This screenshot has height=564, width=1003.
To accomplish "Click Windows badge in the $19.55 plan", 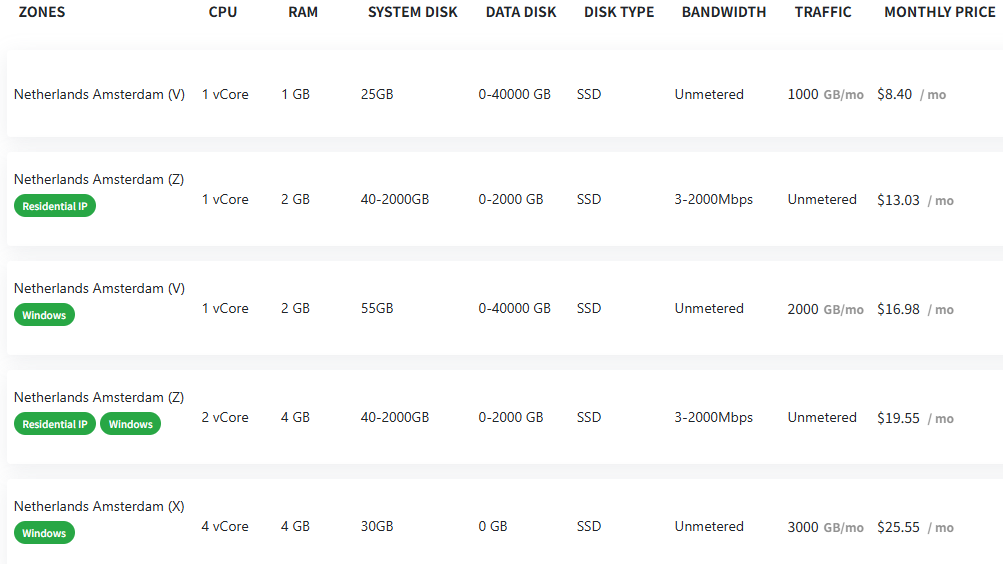I will [130, 424].
